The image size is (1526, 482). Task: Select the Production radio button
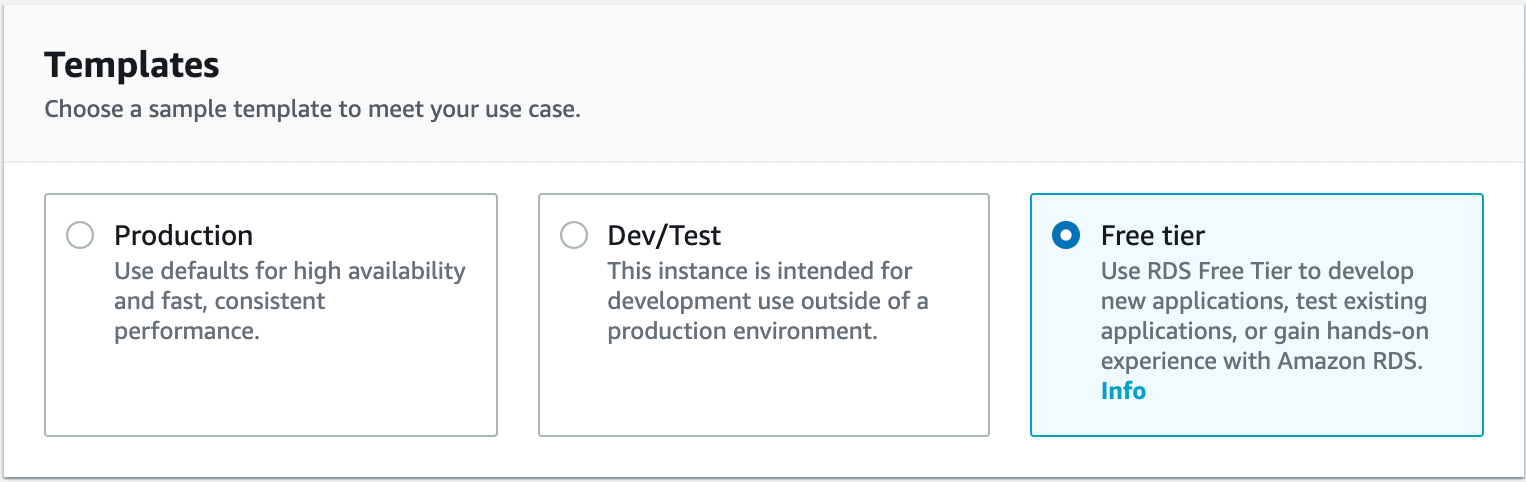[79, 236]
